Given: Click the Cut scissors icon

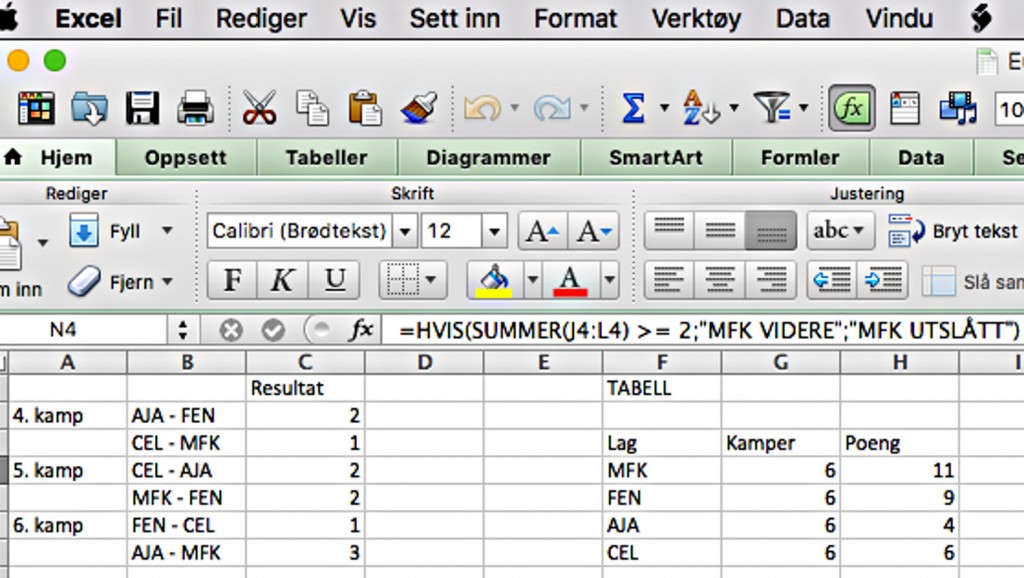Looking at the screenshot, I should (x=259, y=108).
